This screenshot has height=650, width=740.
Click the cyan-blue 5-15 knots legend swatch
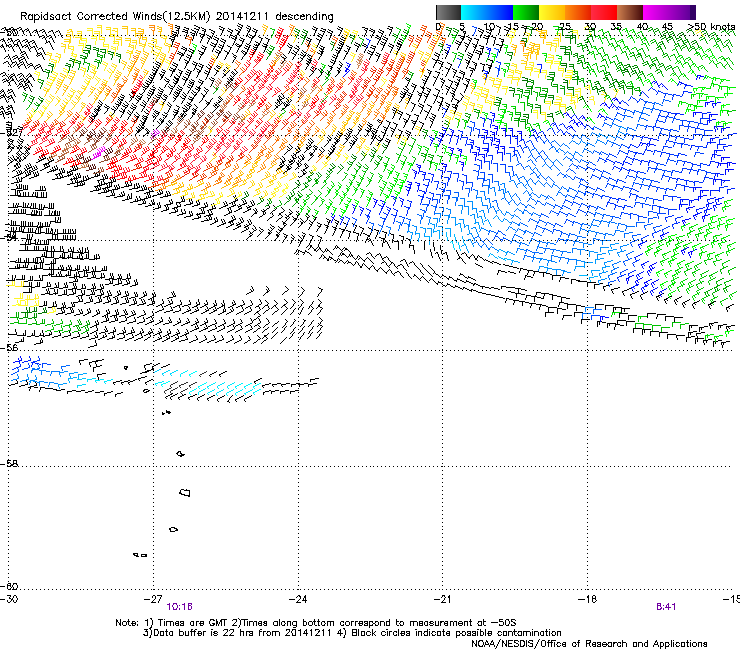[x=487, y=12]
